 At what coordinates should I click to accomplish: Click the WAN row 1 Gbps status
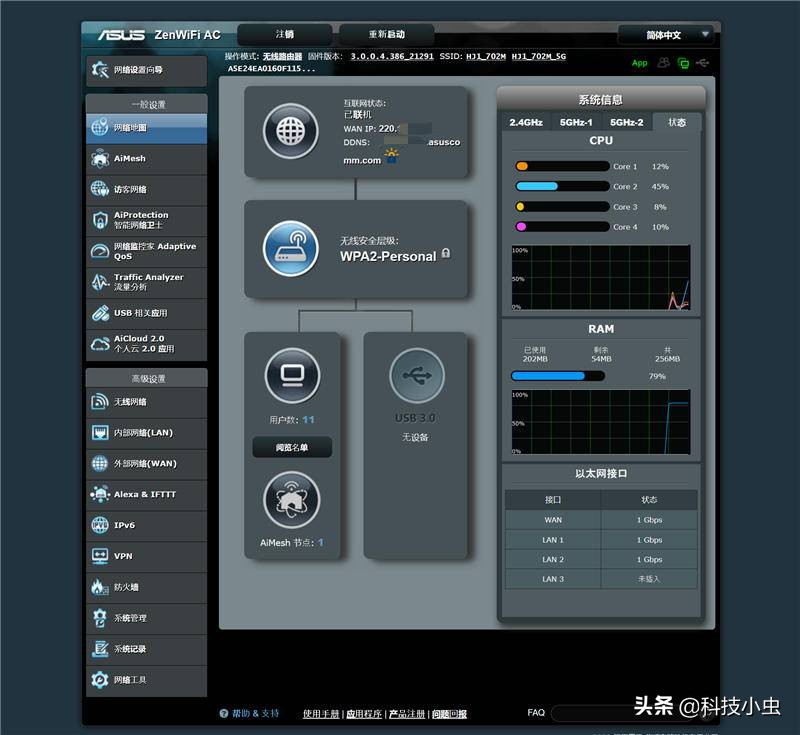click(x=649, y=520)
